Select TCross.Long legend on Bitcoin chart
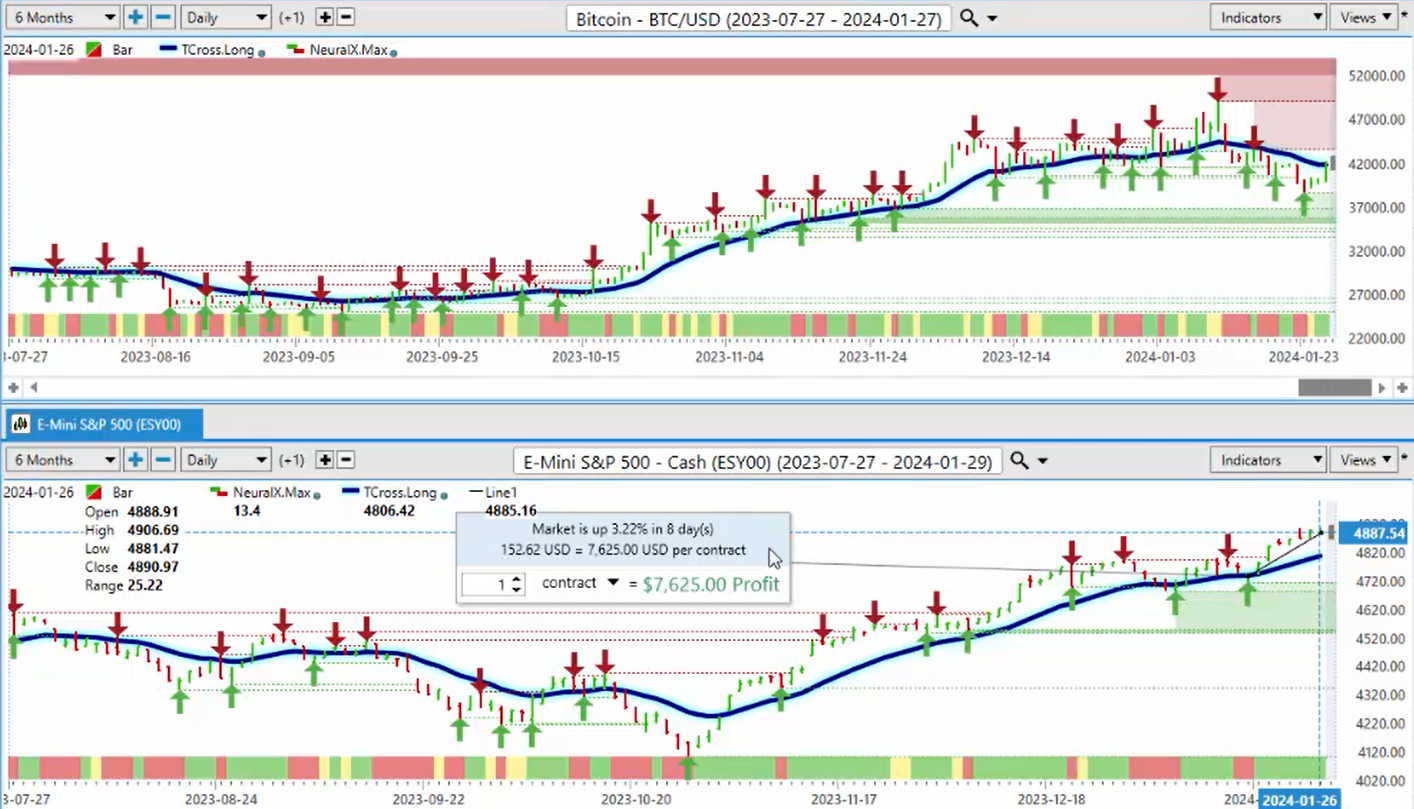 click(x=217, y=49)
